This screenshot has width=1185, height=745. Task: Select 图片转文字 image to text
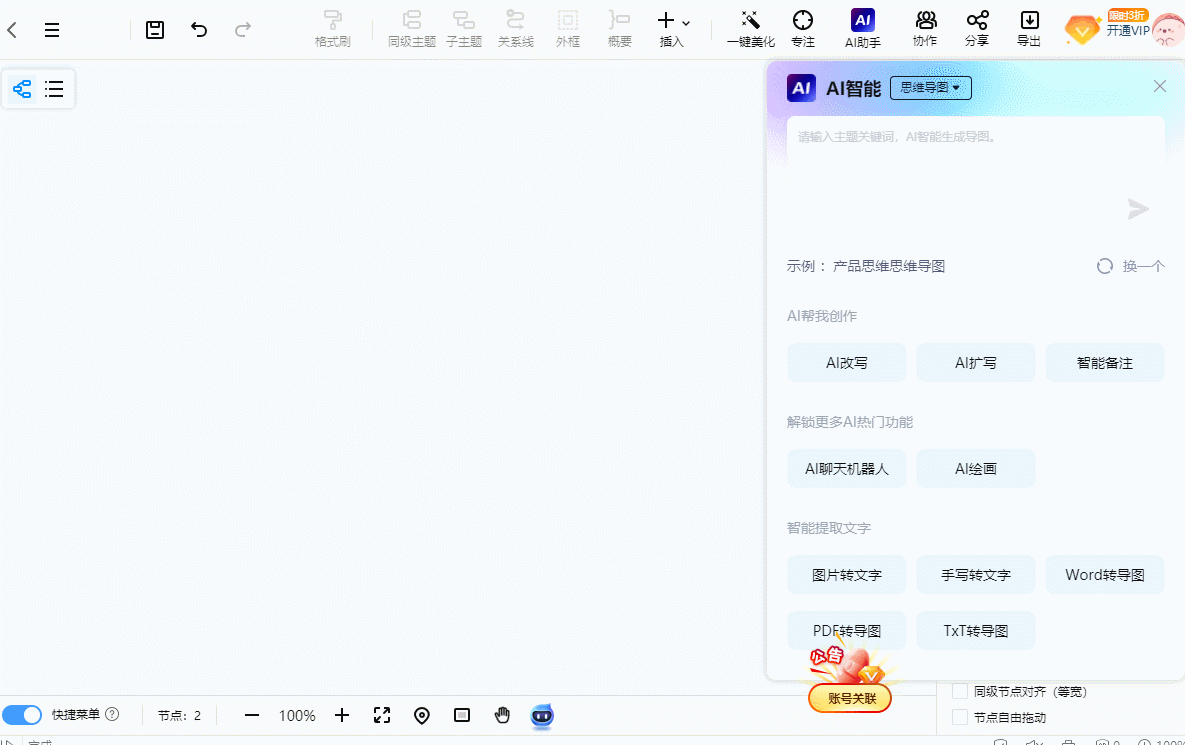[846, 575]
